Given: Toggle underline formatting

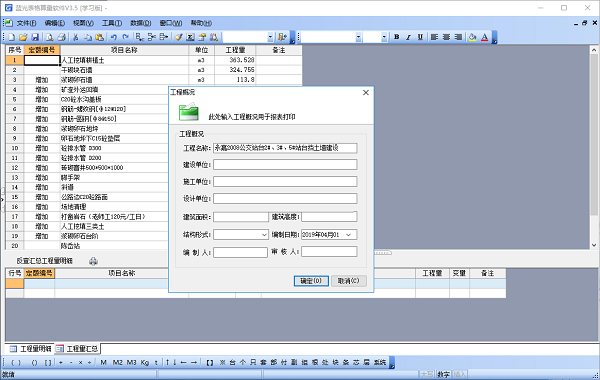Looking at the screenshot, I should [x=420, y=37].
